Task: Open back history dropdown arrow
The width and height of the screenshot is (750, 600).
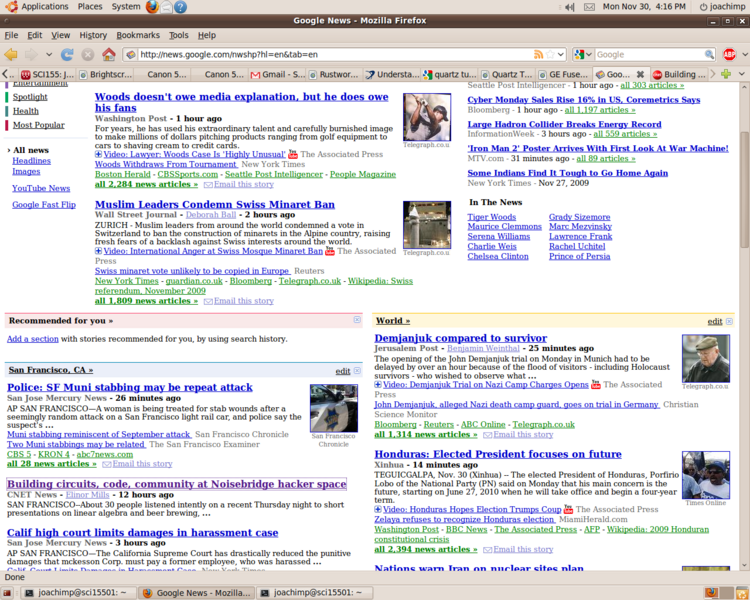Action: pos(49,55)
